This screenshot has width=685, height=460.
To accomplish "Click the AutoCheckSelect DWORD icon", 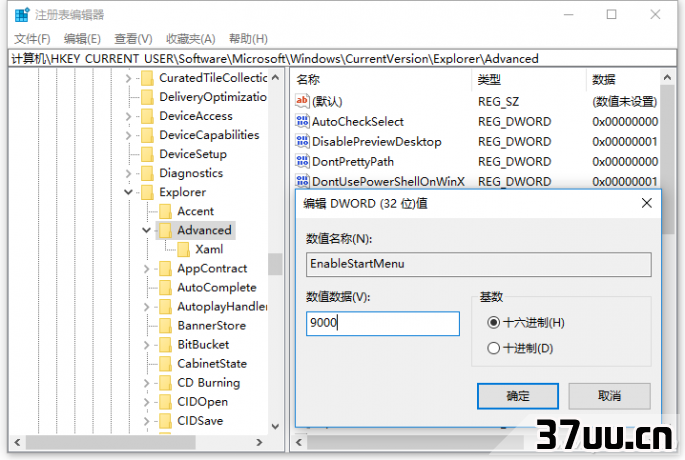I will (x=302, y=121).
